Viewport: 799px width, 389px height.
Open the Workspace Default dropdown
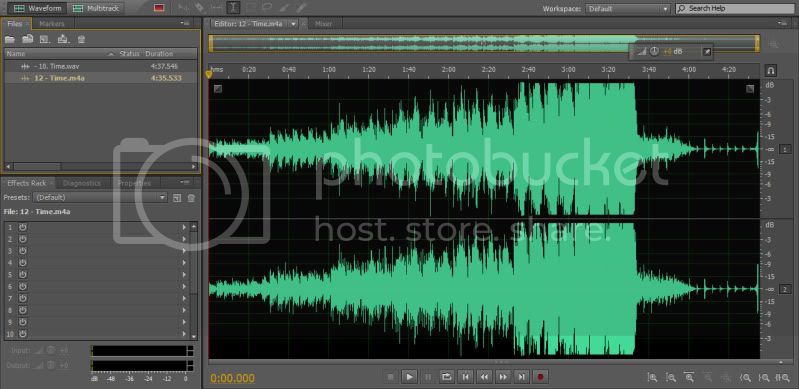tap(628, 9)
